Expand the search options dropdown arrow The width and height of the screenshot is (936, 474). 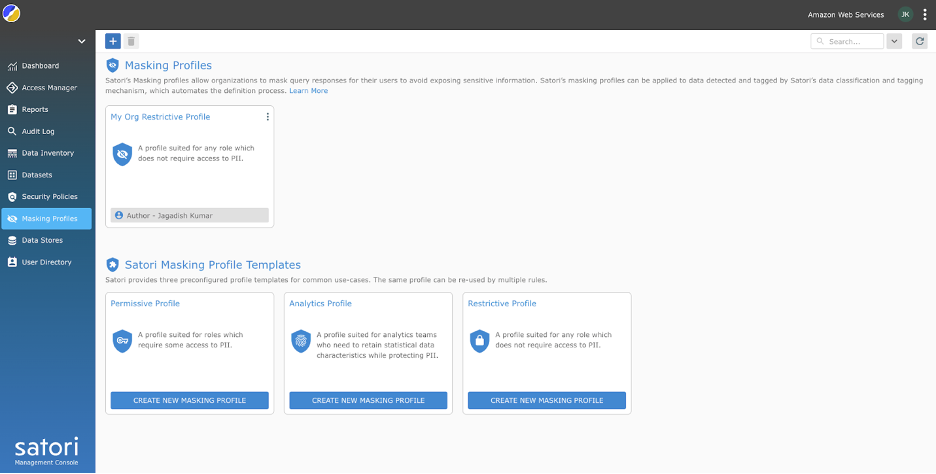894,41
